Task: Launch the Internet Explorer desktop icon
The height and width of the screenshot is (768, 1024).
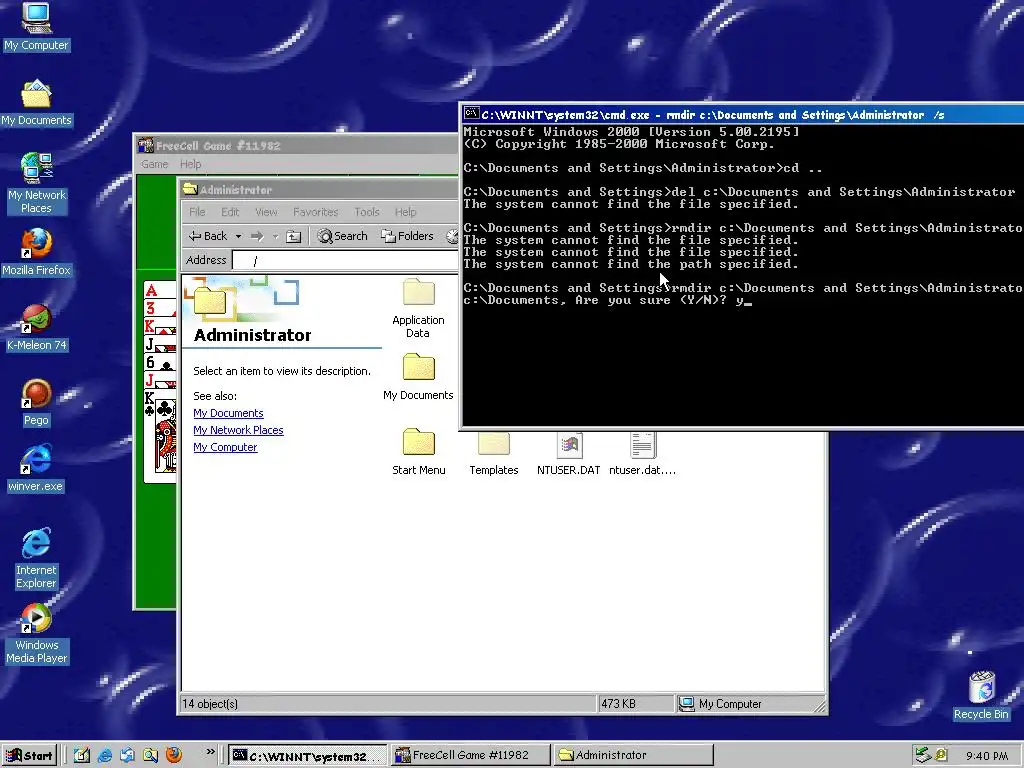Action: coord(36,558)
